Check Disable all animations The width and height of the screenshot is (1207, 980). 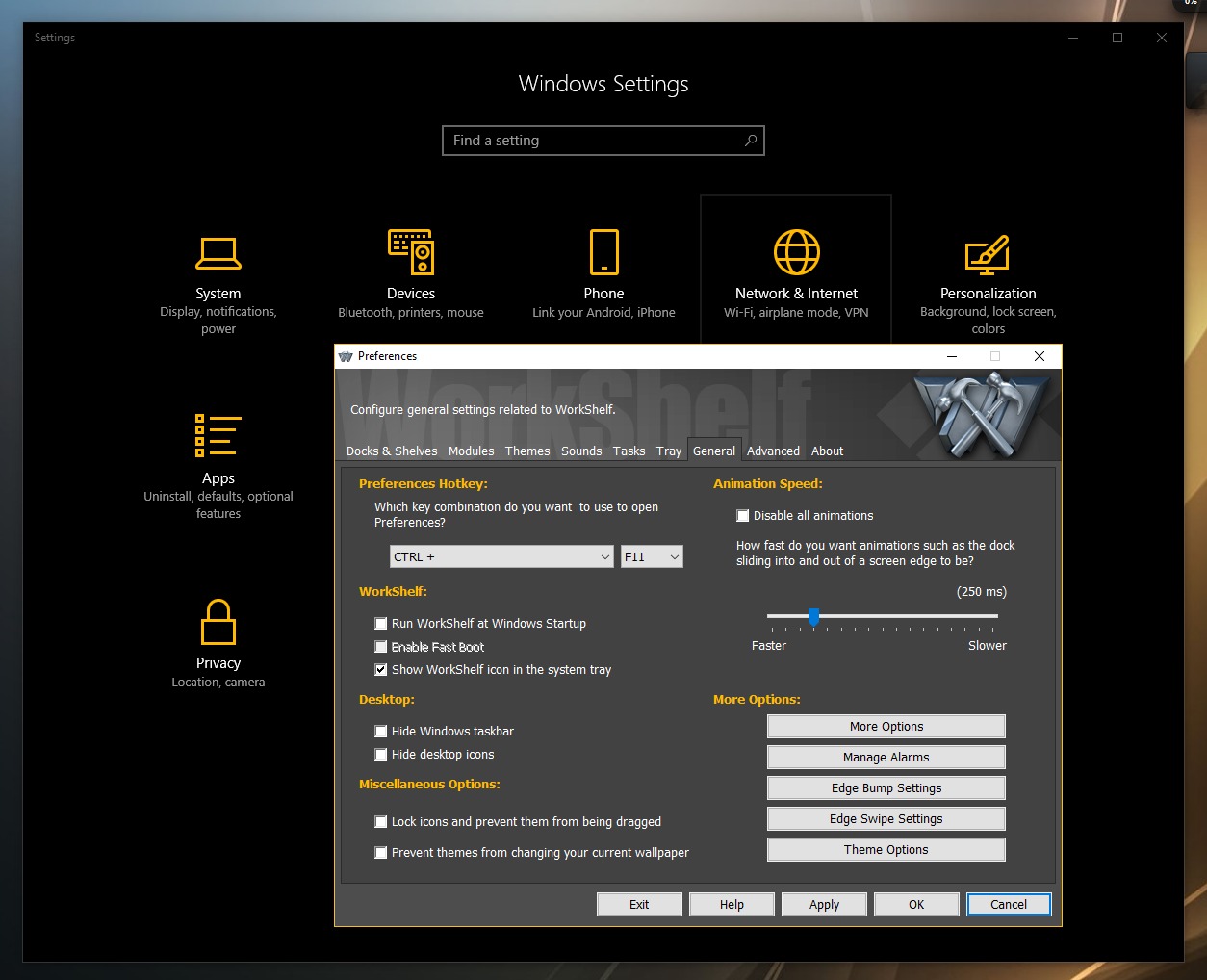coord(743,516)
